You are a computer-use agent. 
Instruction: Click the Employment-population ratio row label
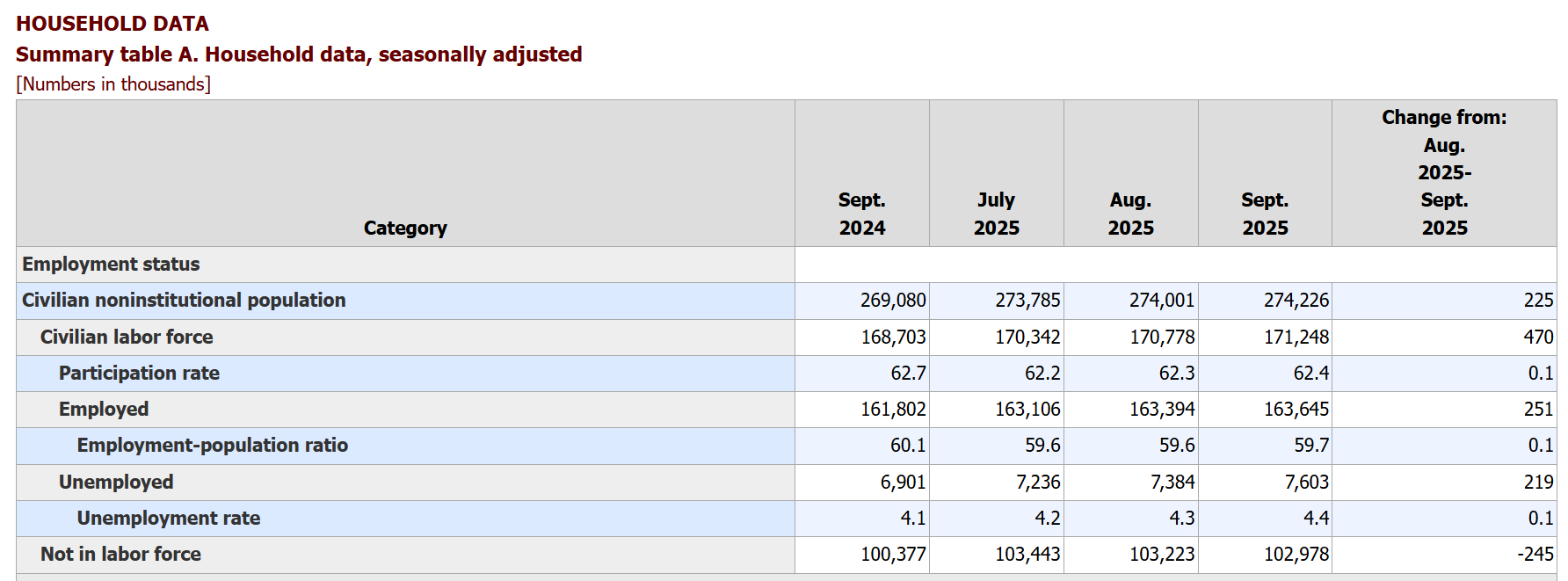(212, 446)
